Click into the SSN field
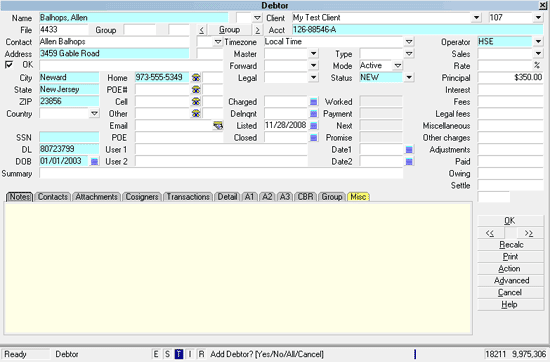Screen dimensions: 550x362 pyautogui.click(x=69, y=138)
